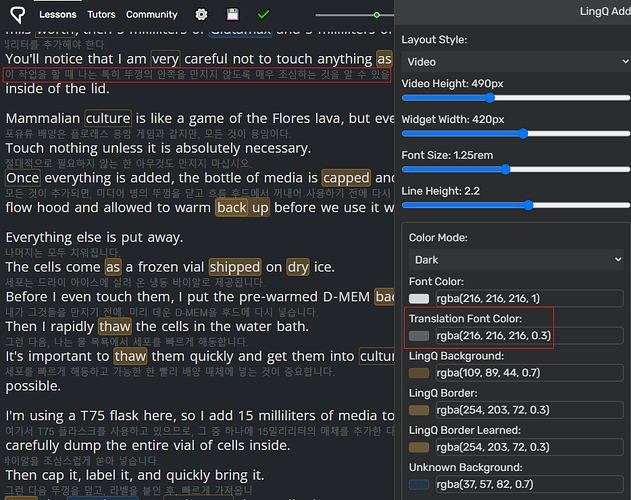The height and width of the screenshot is (500, 631).
Task: Click the lesson progress slider handle
Action: click(x=377, y=15)
